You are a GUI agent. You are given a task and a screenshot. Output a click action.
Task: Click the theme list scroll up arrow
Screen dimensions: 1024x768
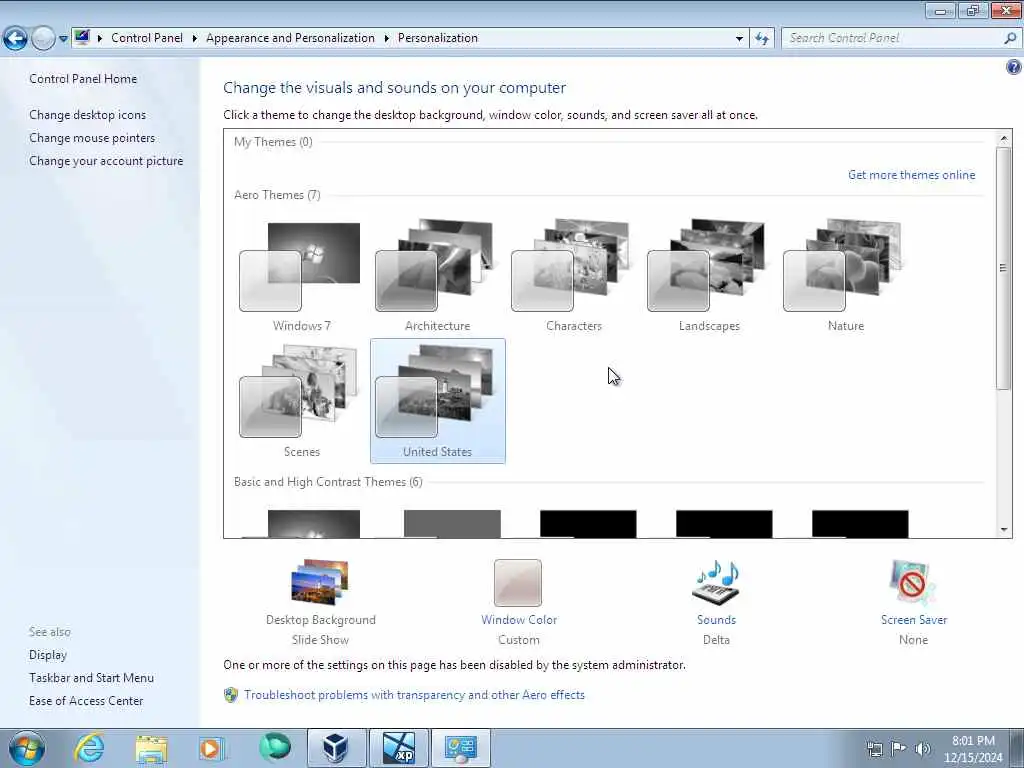(x=1004, y=138)
